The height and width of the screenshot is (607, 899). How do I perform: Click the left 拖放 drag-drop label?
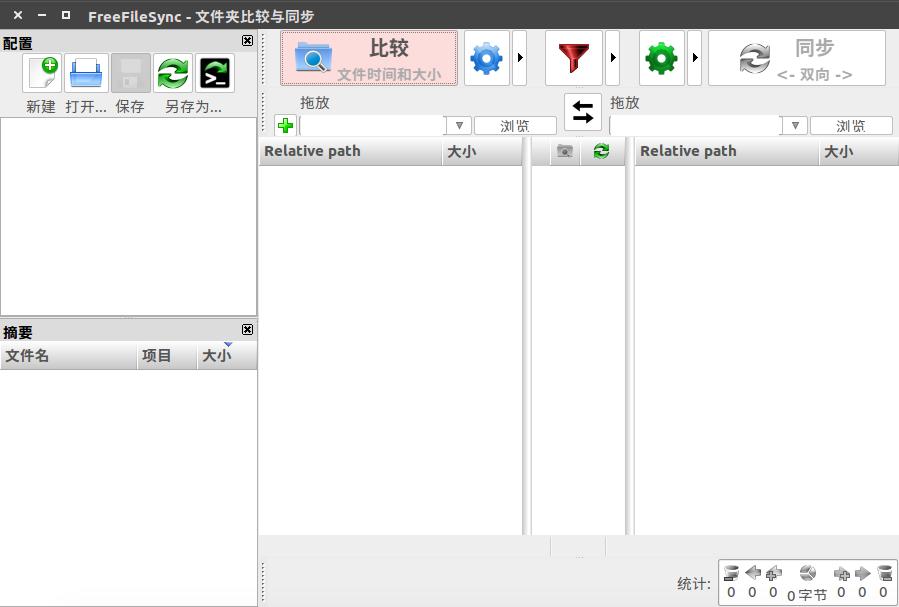[315, 103]
